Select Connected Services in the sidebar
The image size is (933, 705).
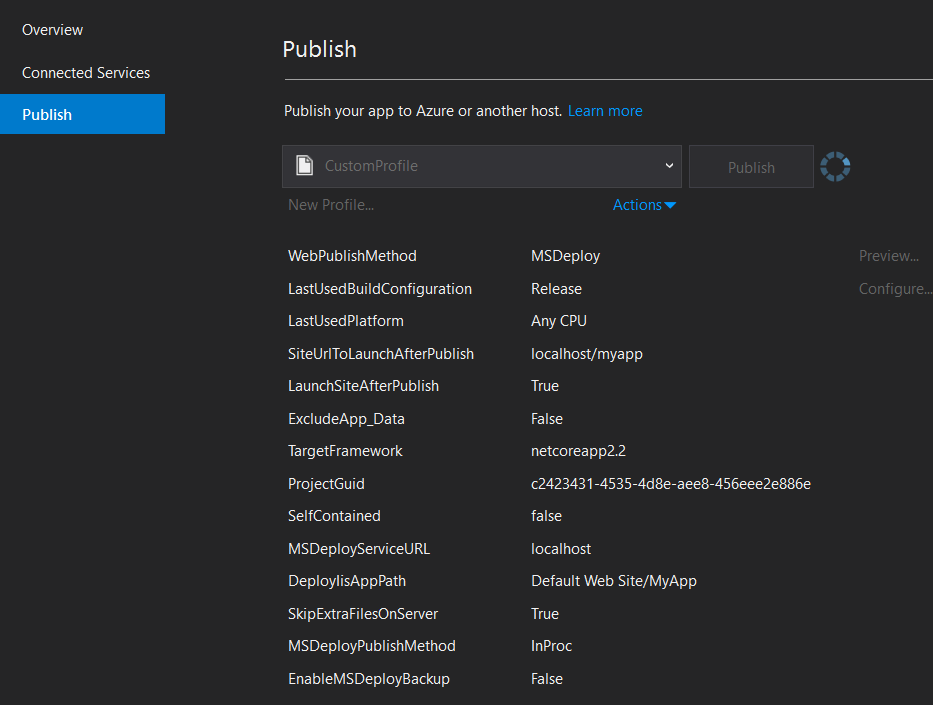pos(86,72)
